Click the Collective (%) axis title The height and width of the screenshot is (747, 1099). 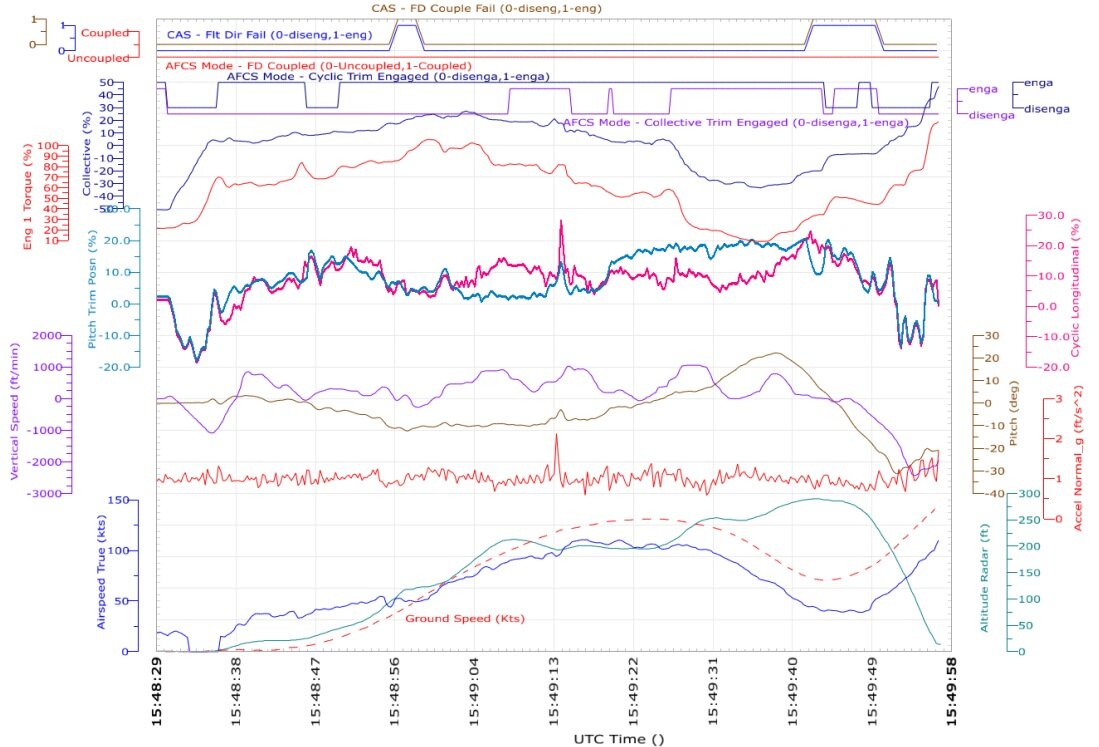coord(87,153)
